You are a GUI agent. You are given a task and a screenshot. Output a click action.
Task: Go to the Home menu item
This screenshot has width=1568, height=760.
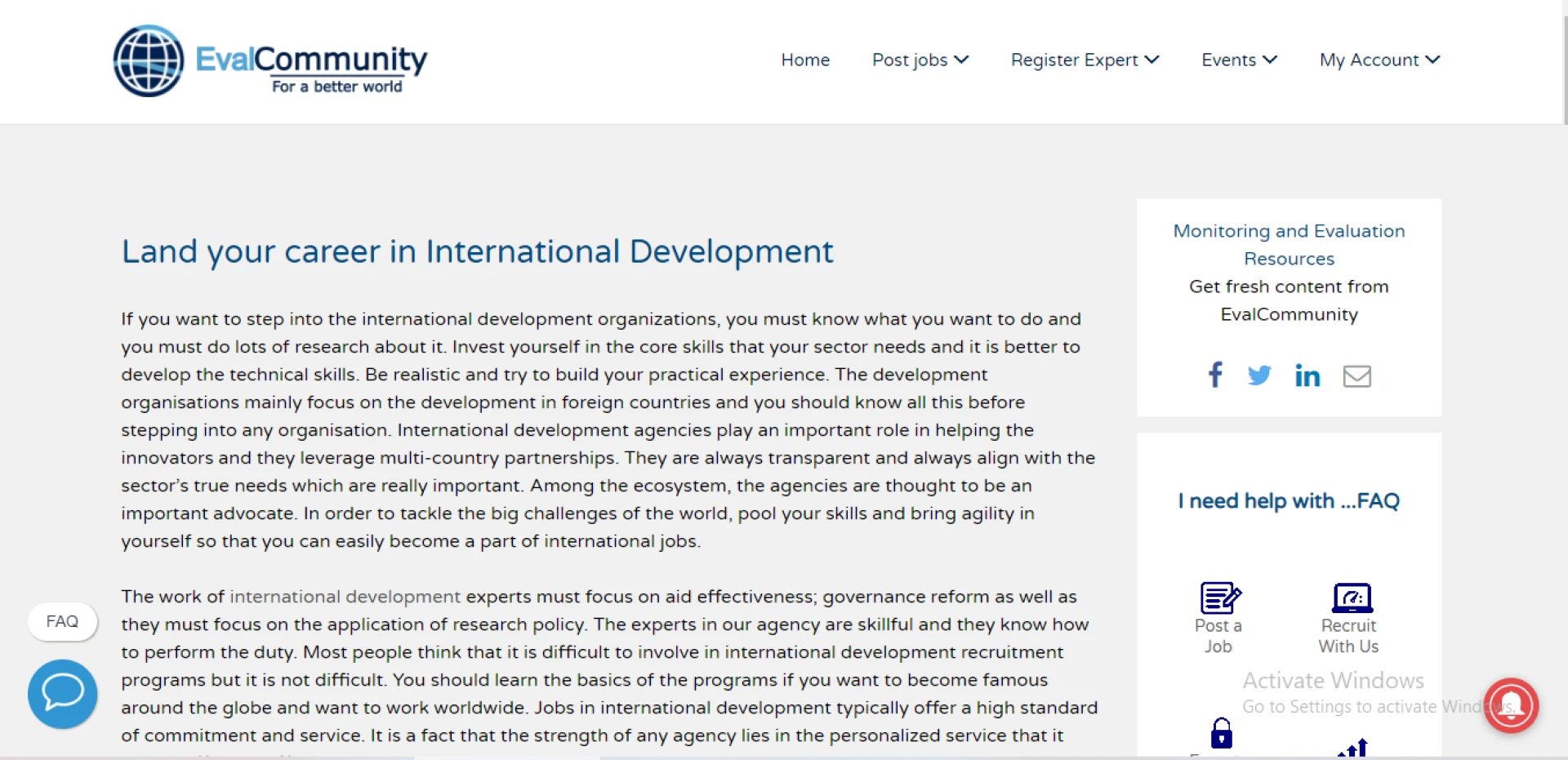pos(804,60)
